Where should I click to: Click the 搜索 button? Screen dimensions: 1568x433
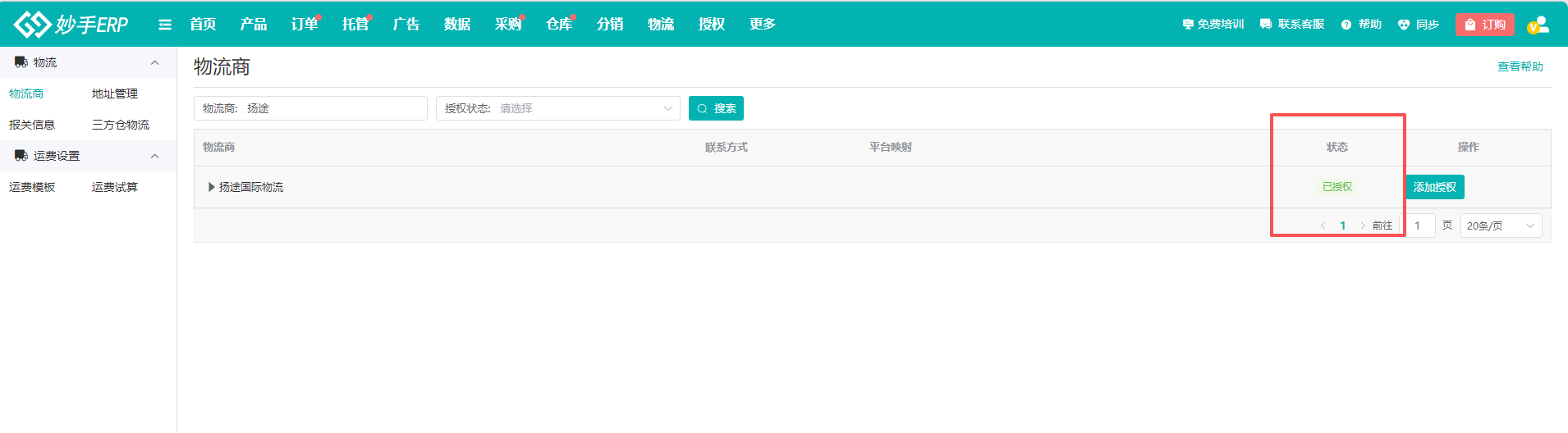click(x=716, y=108)
